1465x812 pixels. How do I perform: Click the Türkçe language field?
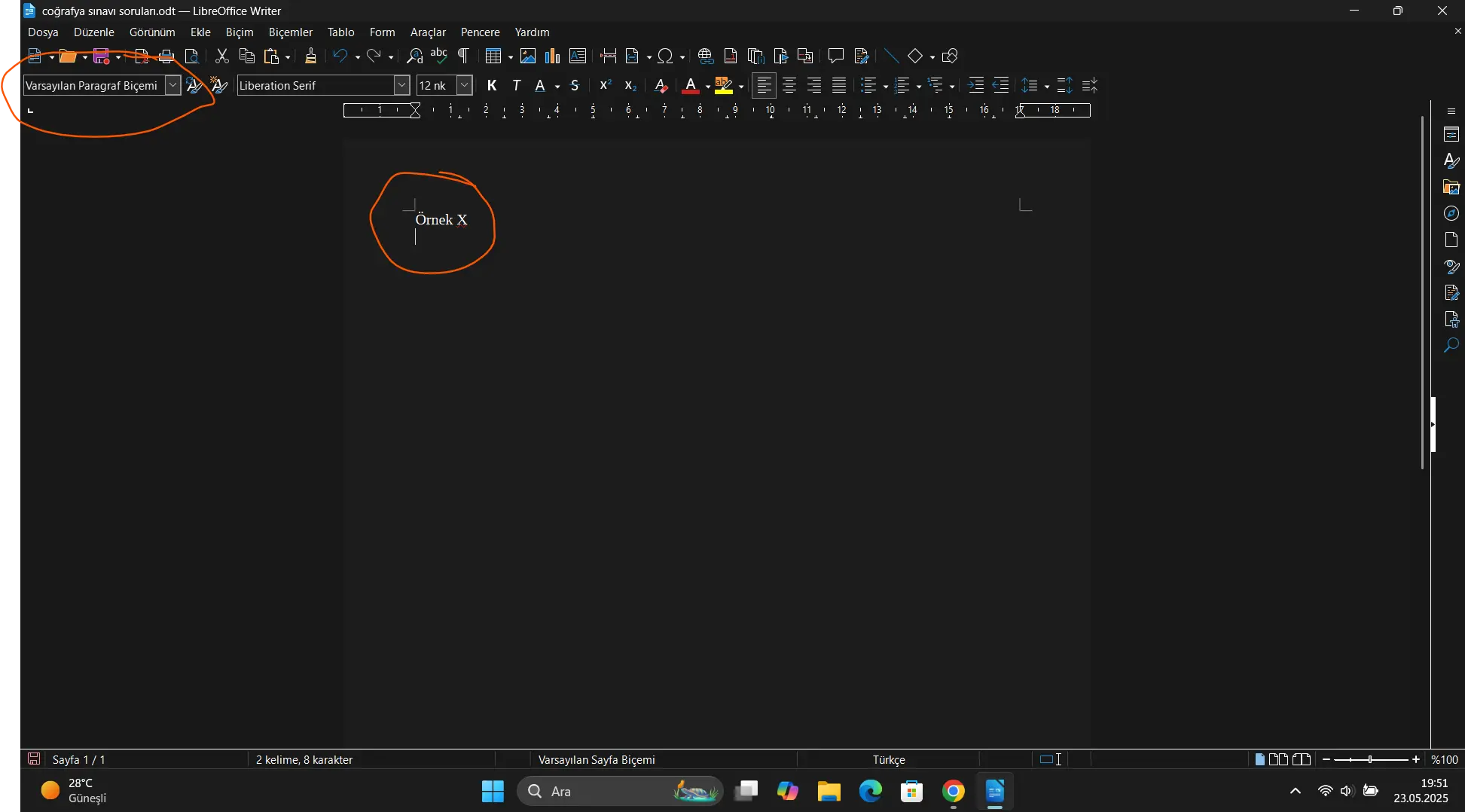click(889, 759)
